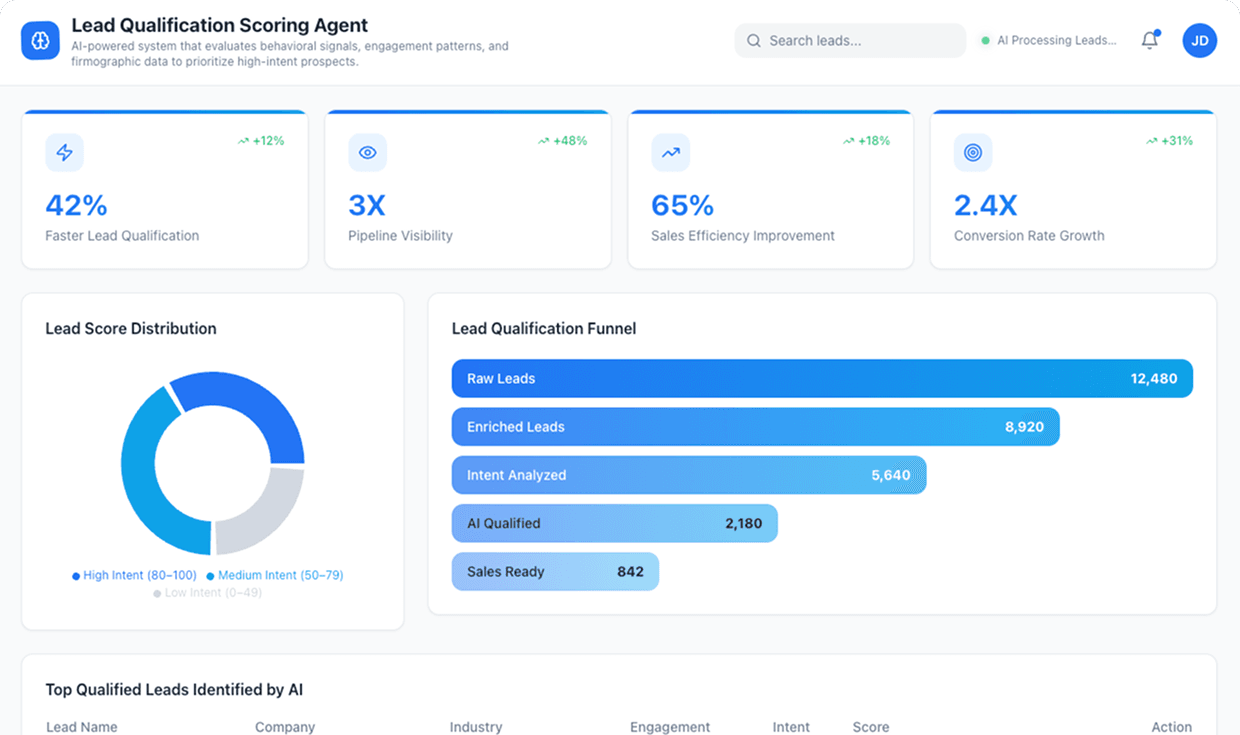Select the Raw Leads funnel bar

click(x=820, y=378)
